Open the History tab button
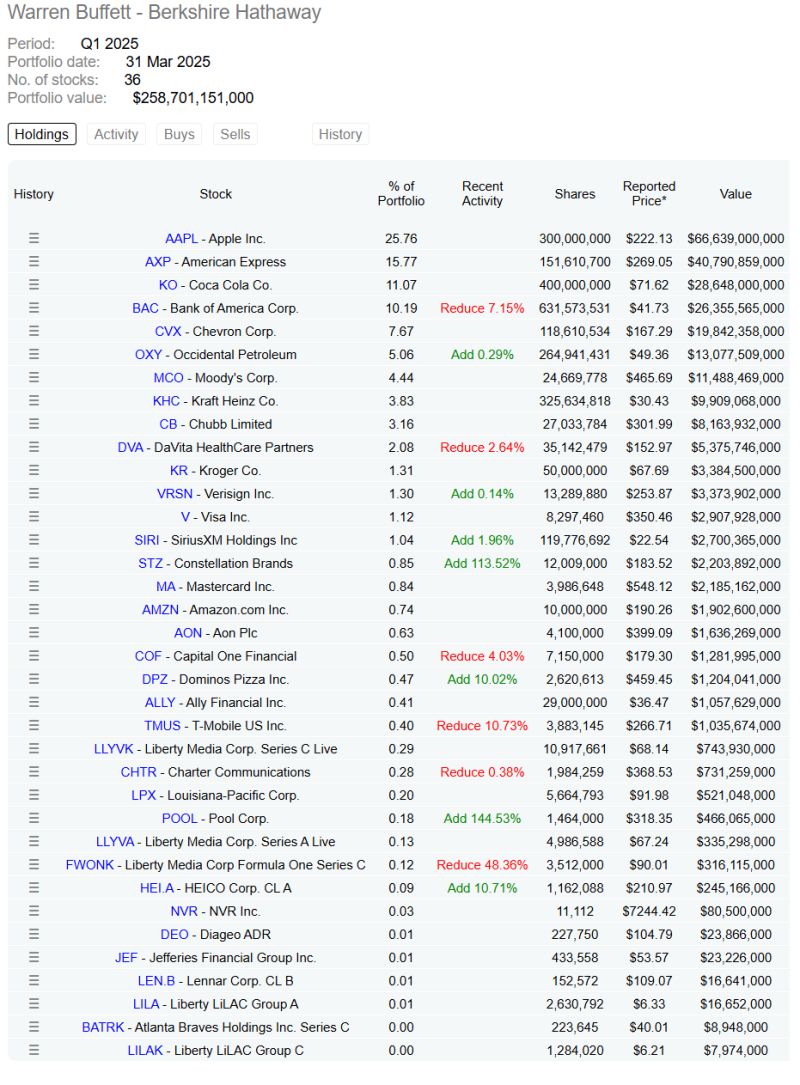Viewport: 800px width, 1085px height. (340, 134)
